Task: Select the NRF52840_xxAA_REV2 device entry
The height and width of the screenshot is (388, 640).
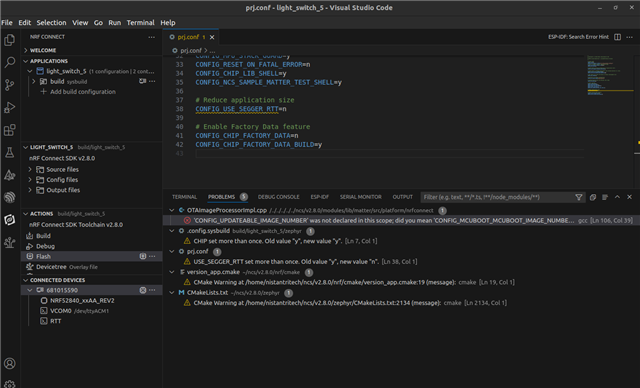Action: click(x=82, y=301)
